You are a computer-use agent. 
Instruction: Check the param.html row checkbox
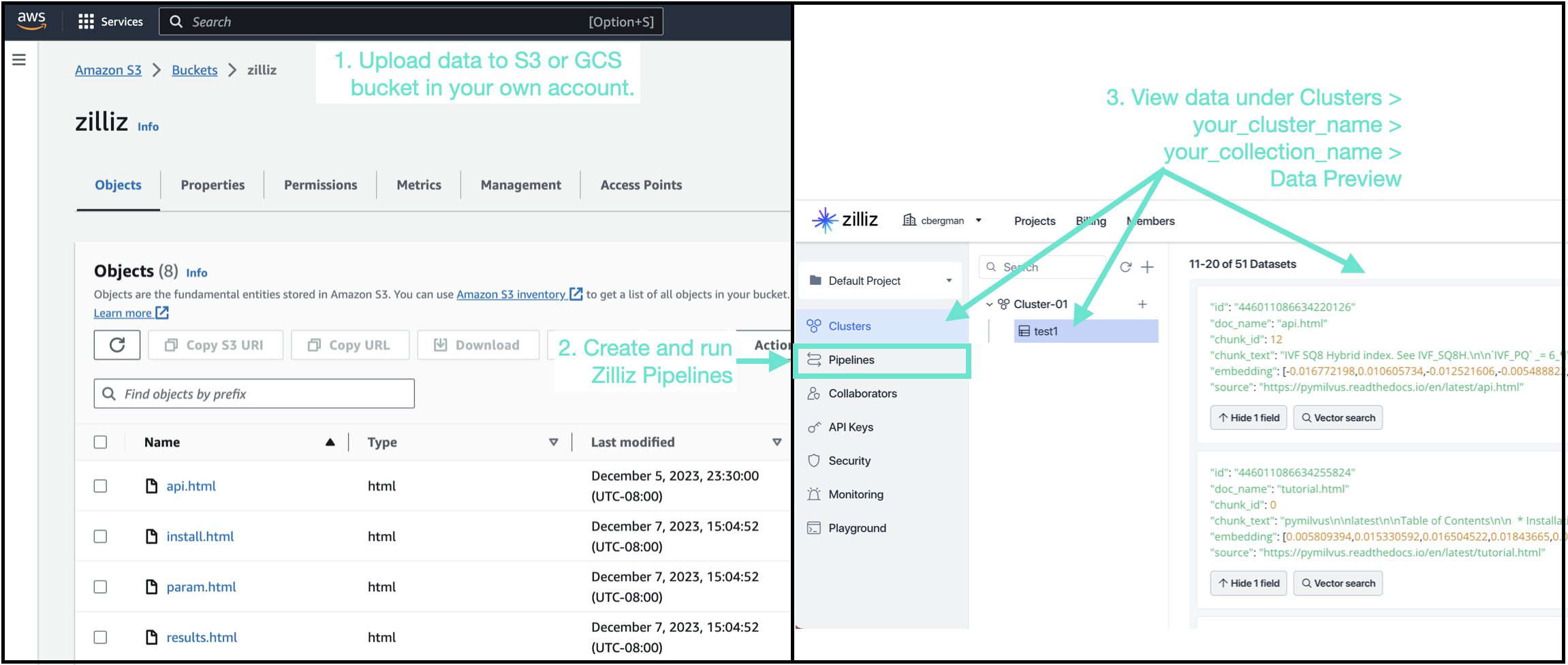click(100, 587)
